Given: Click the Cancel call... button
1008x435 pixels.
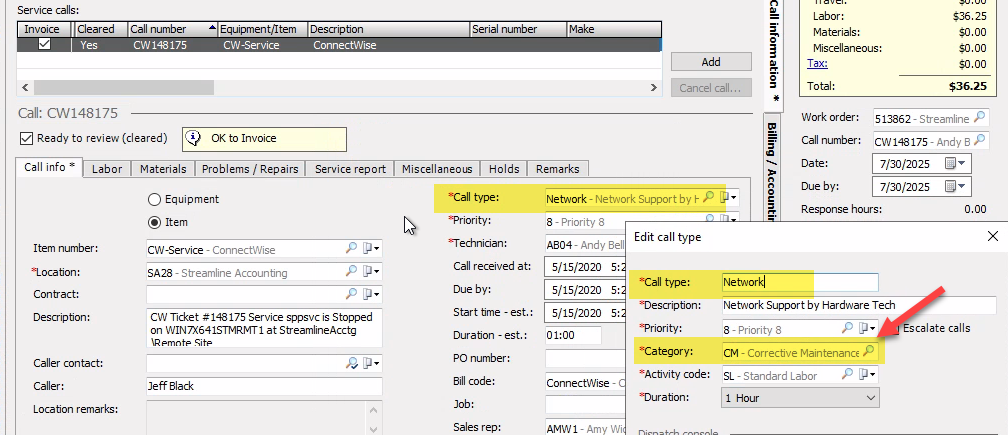Looking at the screenshot, I should pos(711,88).
